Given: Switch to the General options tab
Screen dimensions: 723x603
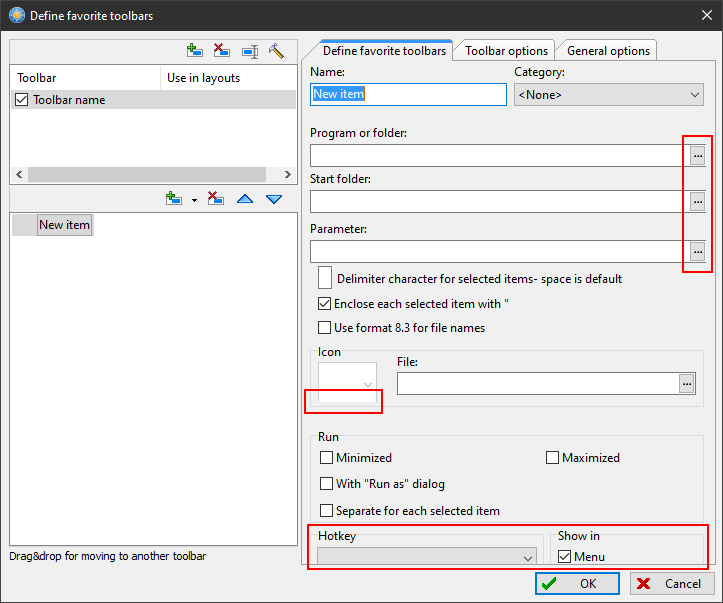Looking at the screenshot, I should (x=608, y=51).
